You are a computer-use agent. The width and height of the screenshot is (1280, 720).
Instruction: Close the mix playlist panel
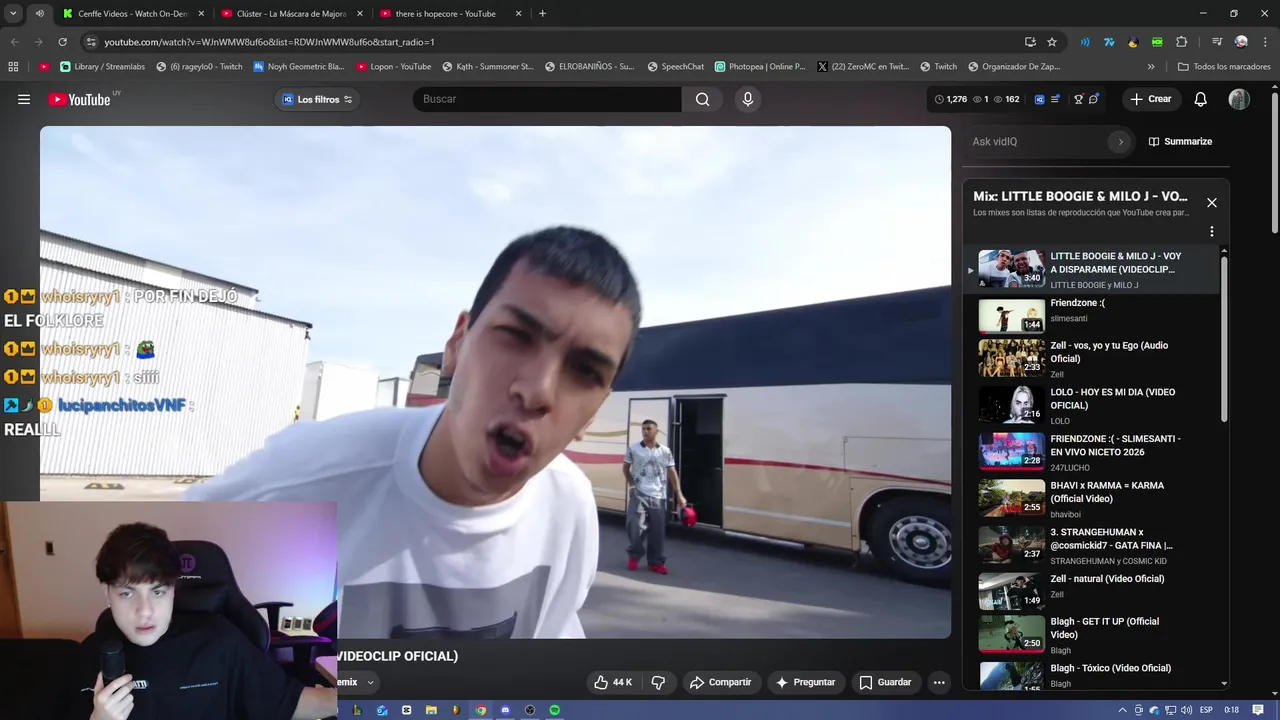point(1211,202)
